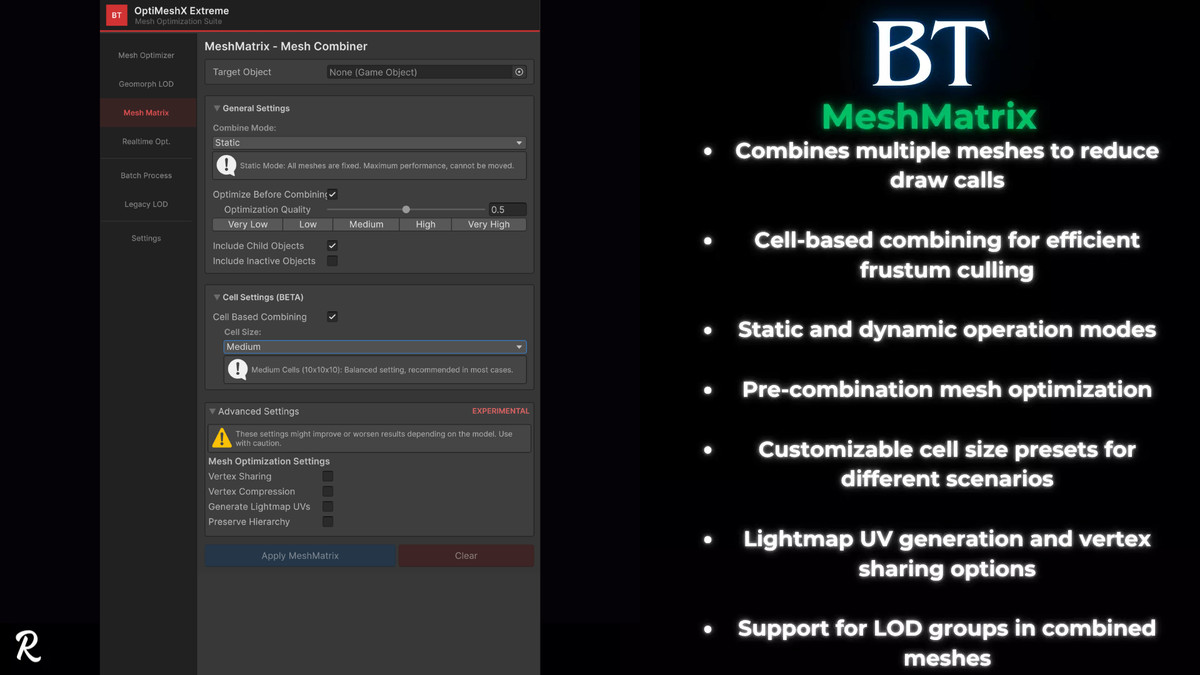The image size is (1200, 675).
Task: Switch to Geomorph LOD tab
Action: click(146, 84)
